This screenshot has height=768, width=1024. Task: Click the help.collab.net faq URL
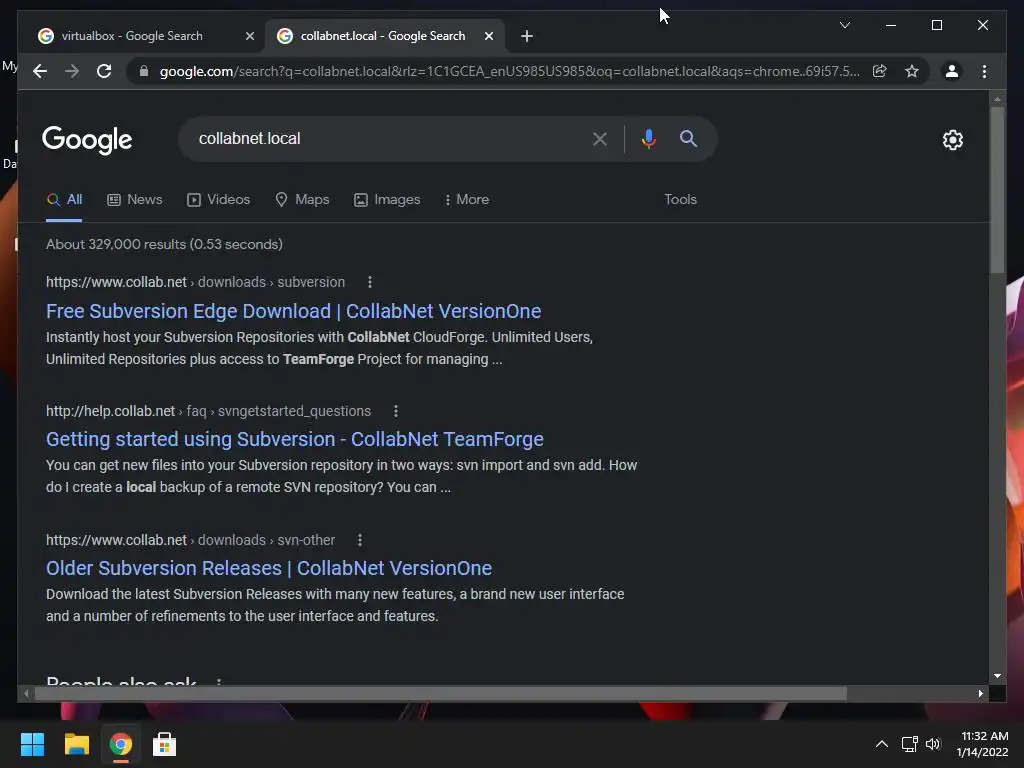[208, 411]
